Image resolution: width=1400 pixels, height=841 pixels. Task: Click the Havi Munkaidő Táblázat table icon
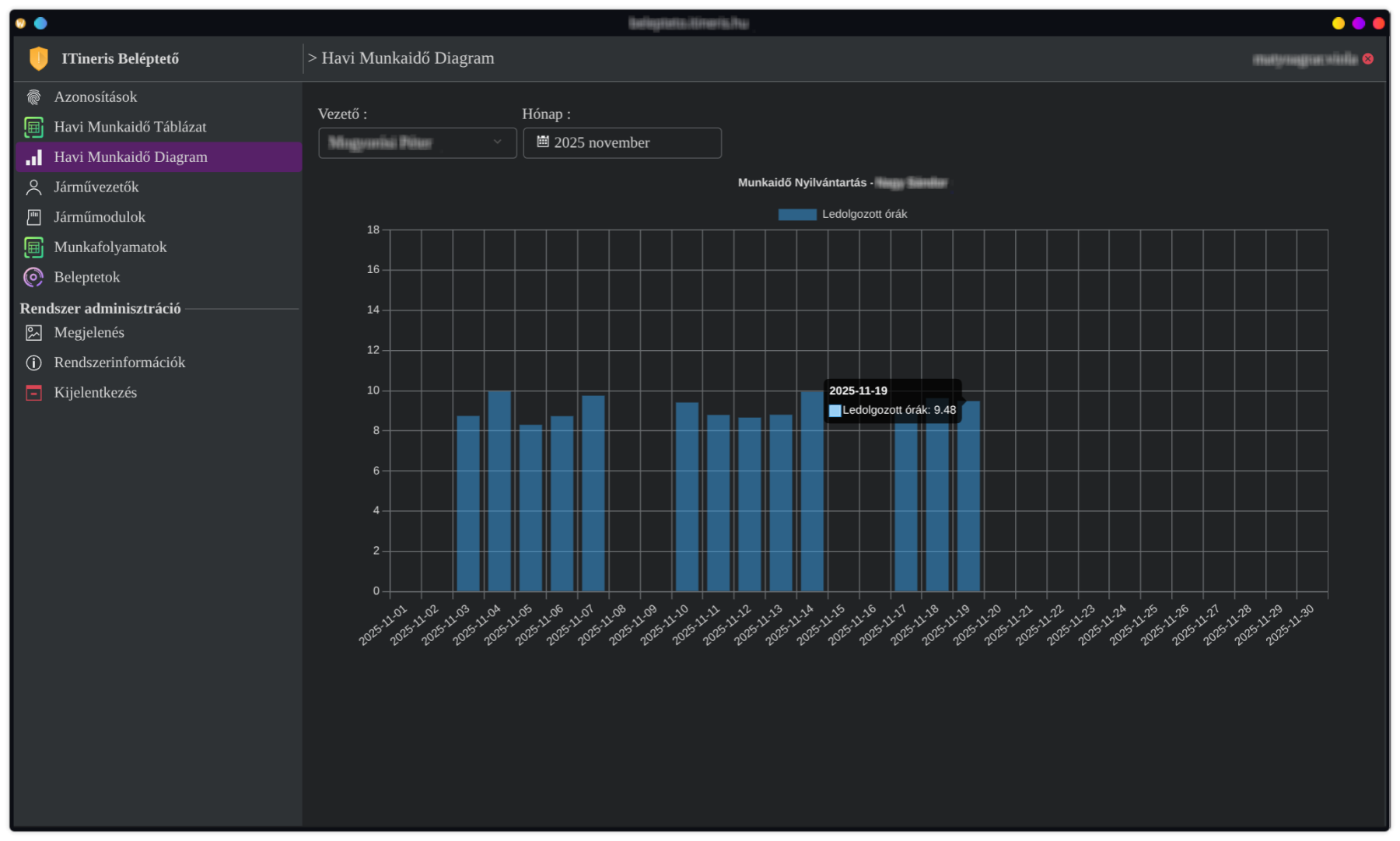33,127
